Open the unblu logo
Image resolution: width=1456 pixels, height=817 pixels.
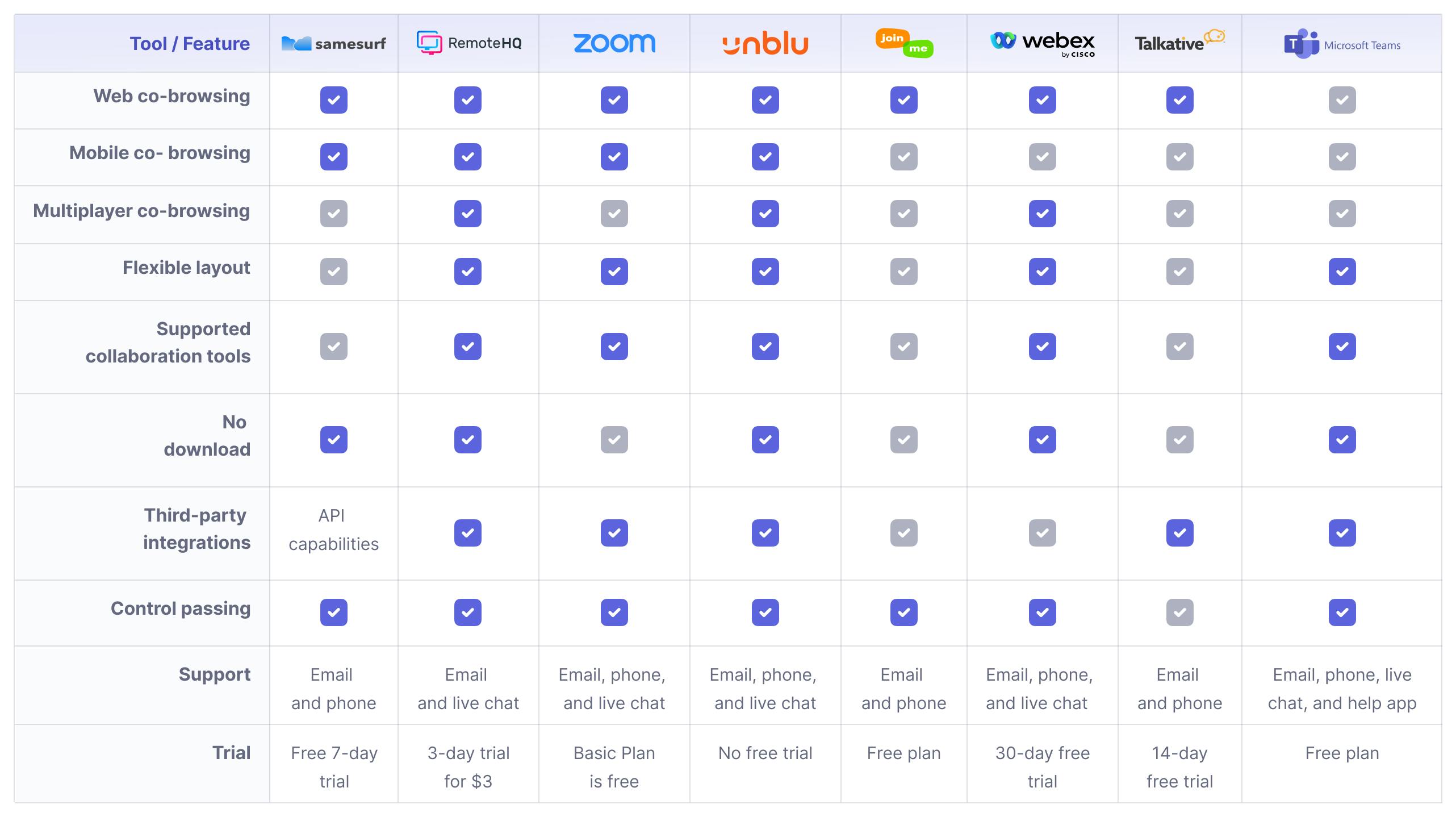point(765,44)
